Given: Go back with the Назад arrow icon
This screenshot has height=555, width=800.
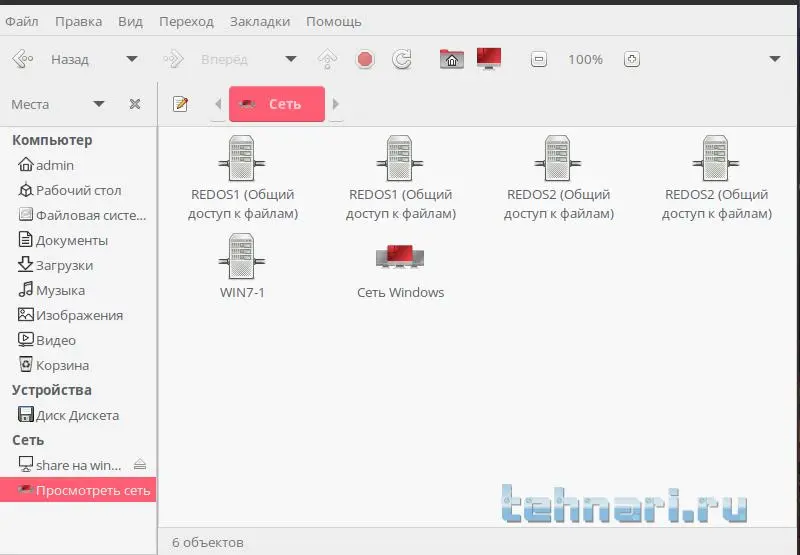Looking at the screenshot, I should [23, 59].
